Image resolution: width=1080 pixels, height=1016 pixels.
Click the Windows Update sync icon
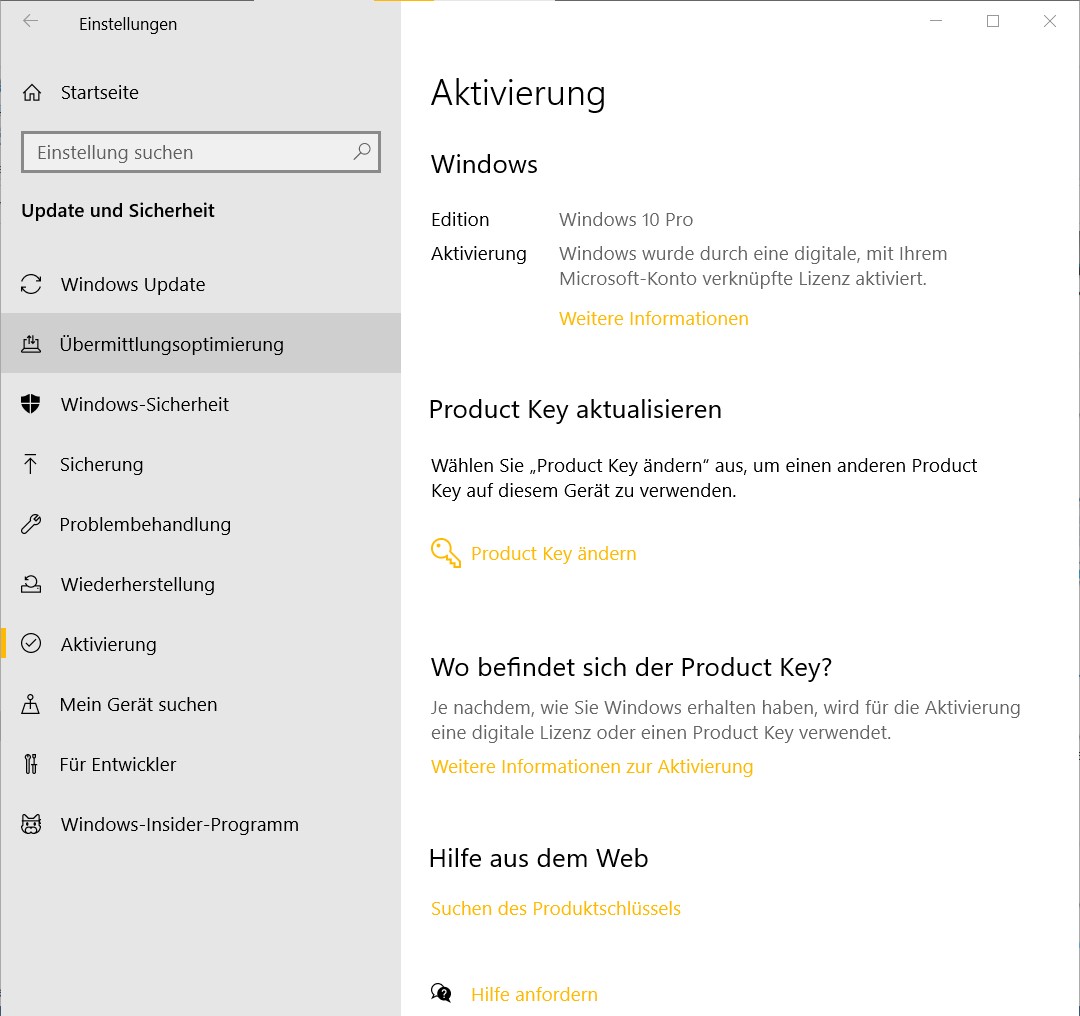(x=31, y=284)
